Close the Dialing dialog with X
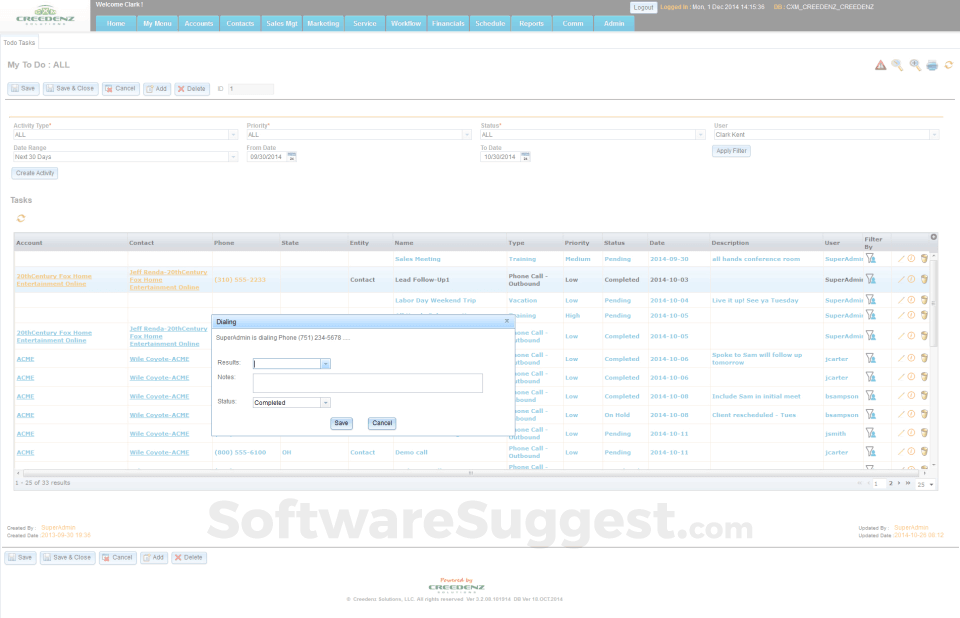 click(506, 321)
